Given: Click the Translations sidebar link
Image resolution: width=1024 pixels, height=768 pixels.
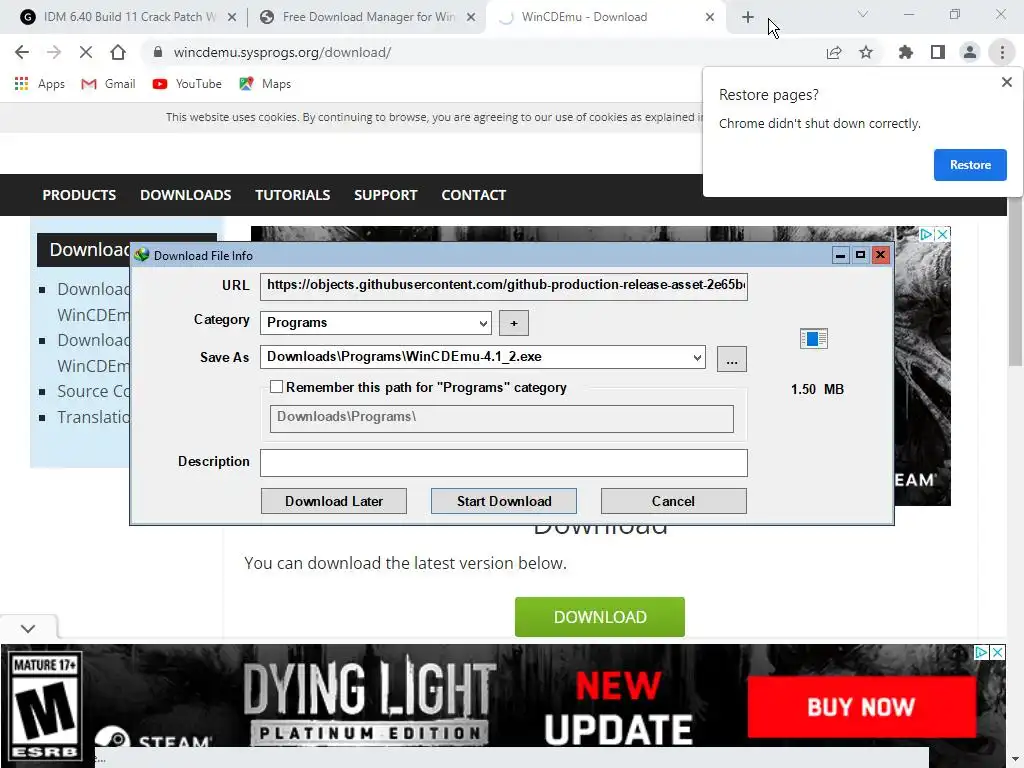Looking at the screenshot, I should (93, 417).
